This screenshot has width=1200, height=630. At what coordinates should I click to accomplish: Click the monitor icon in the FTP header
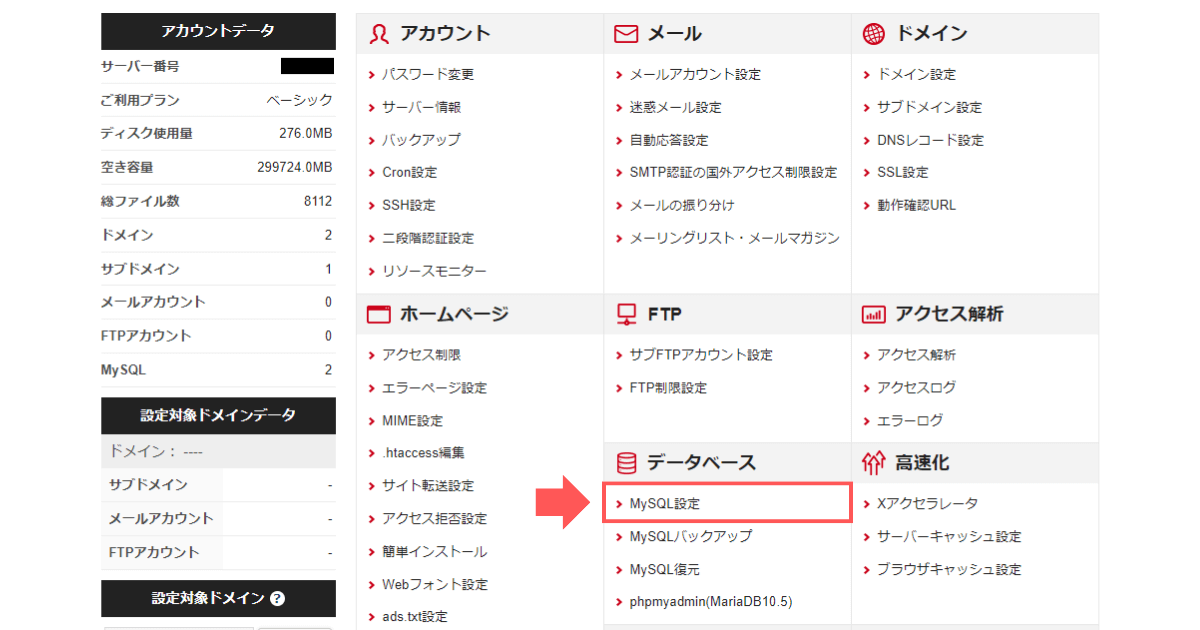pos(626,313)
